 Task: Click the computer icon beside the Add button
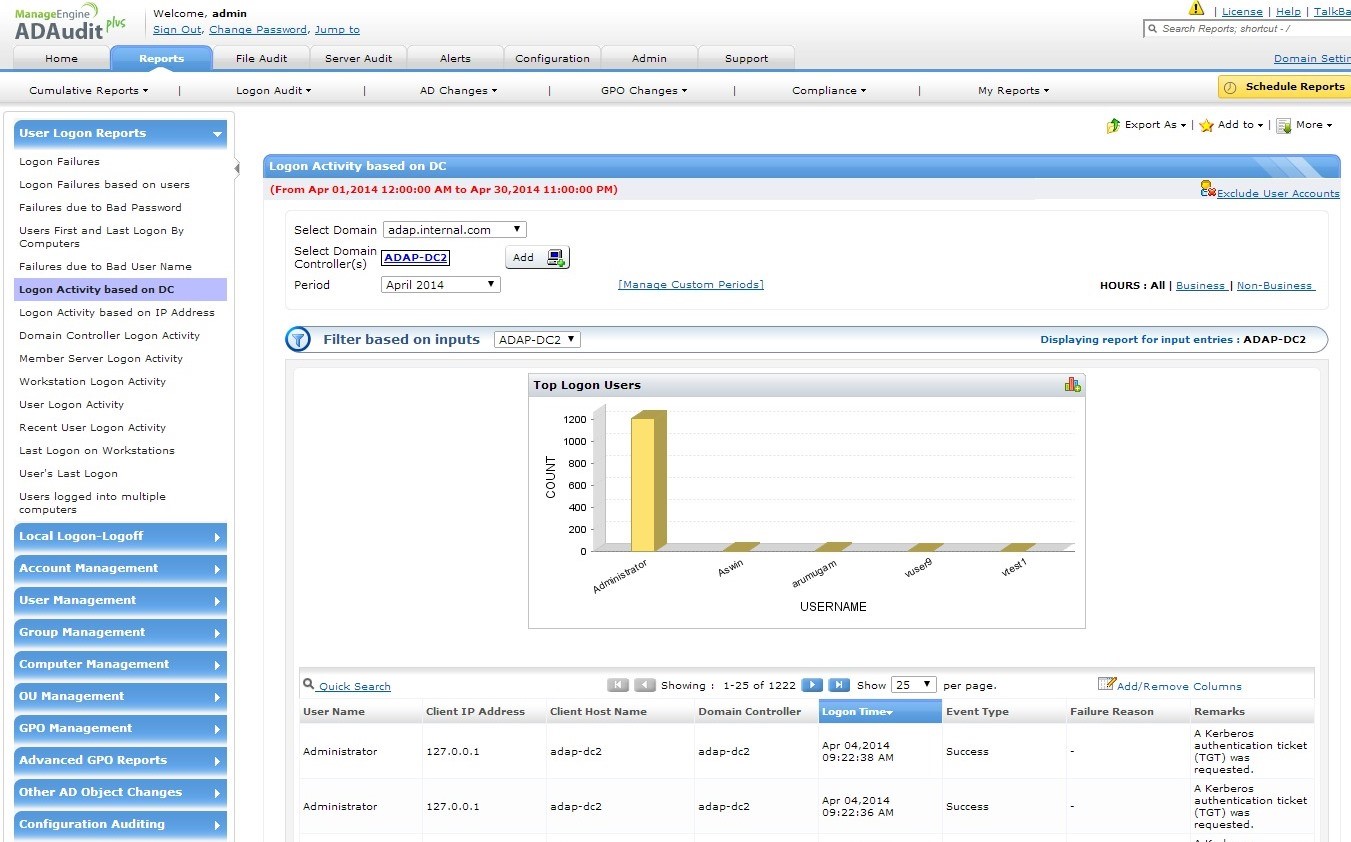pos(556,257)
